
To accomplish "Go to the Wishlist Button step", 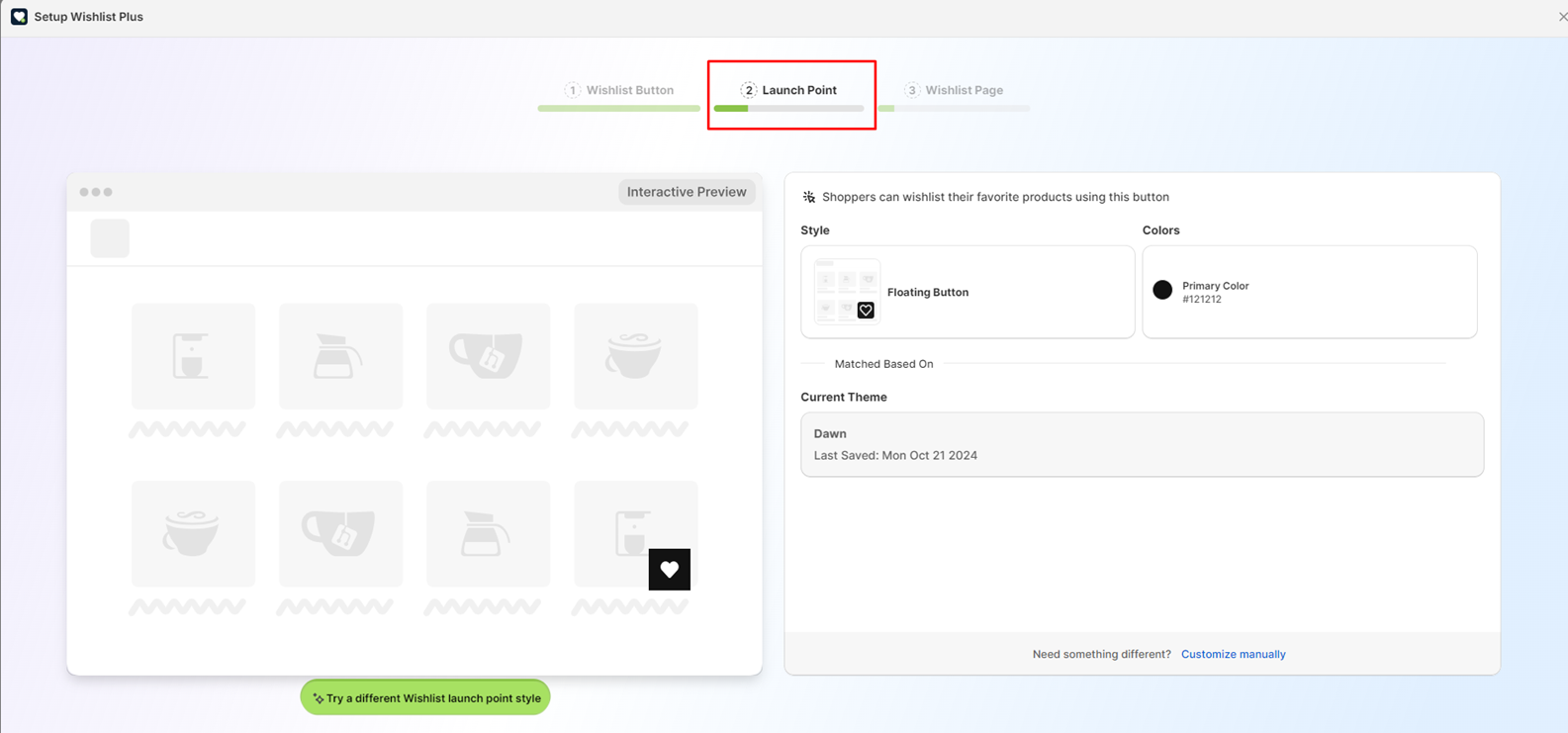I will pyautogui.click(x=619, y=90).
